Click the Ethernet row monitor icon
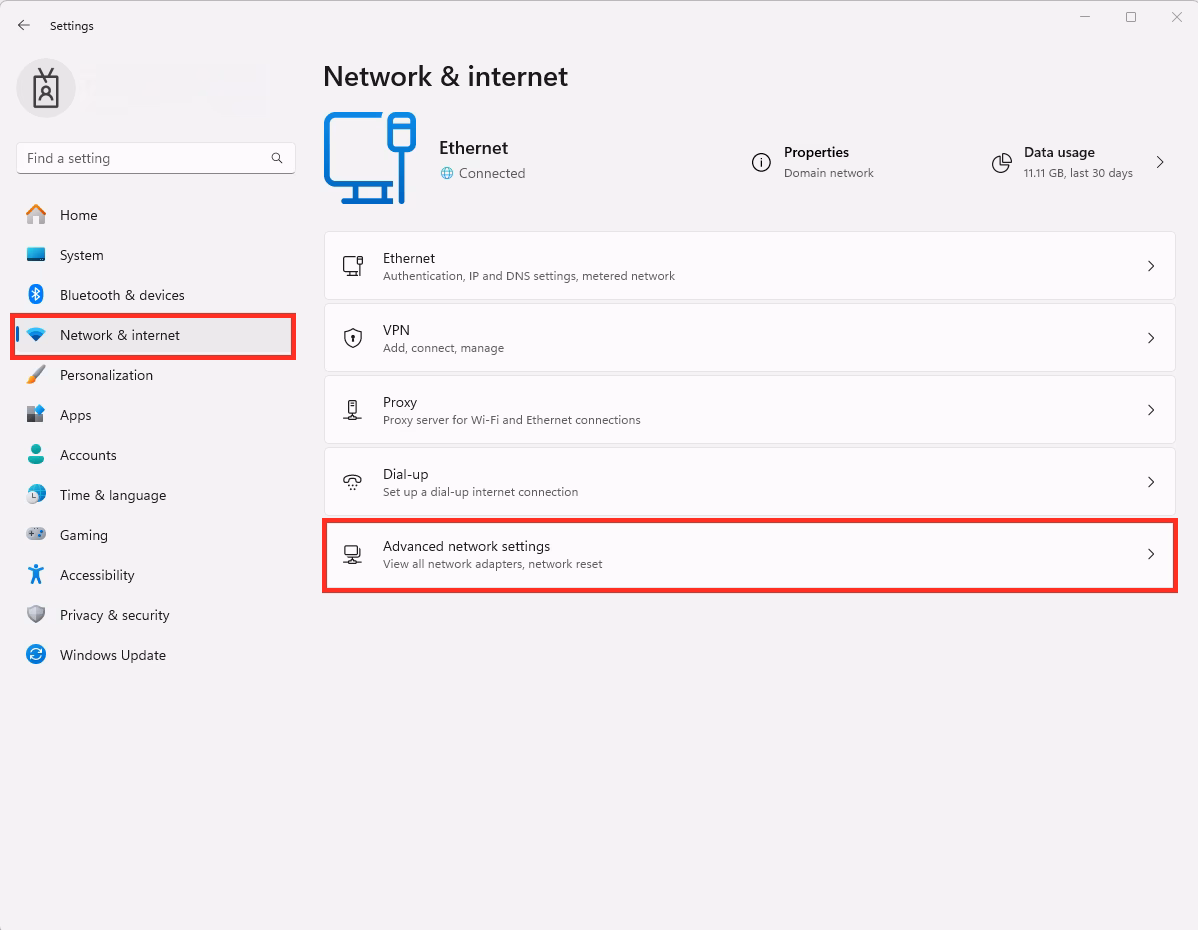 (353, 266)
